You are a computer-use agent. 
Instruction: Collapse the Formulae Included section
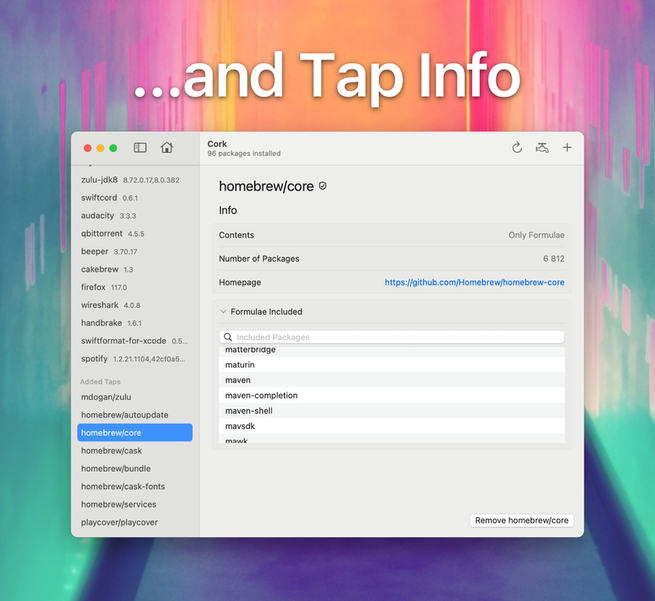coord(223,312)
